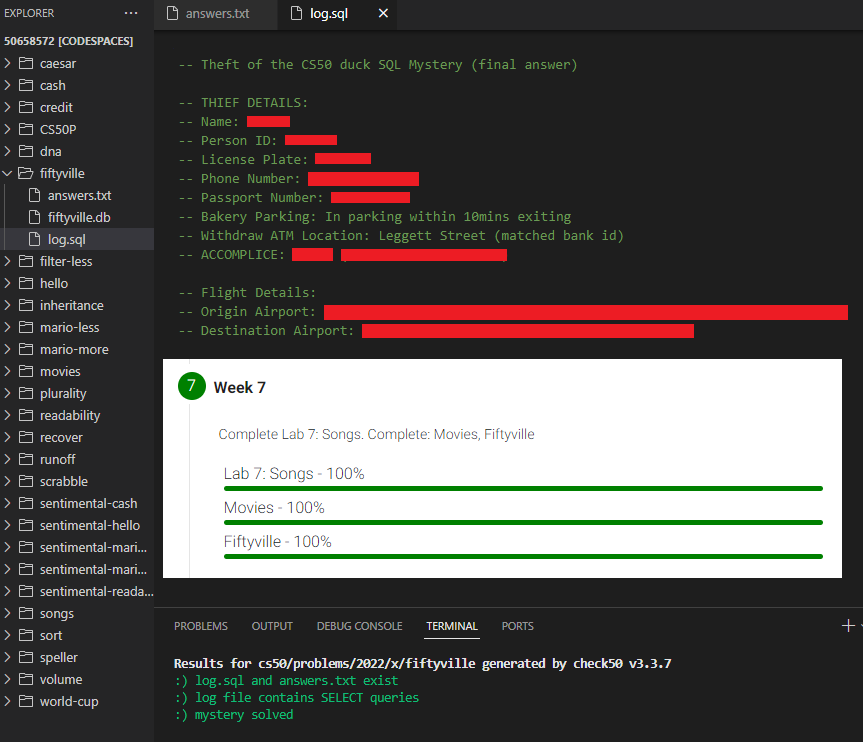
Task: Click file icon beside fiftyville.db
Action: click(34, 217)
